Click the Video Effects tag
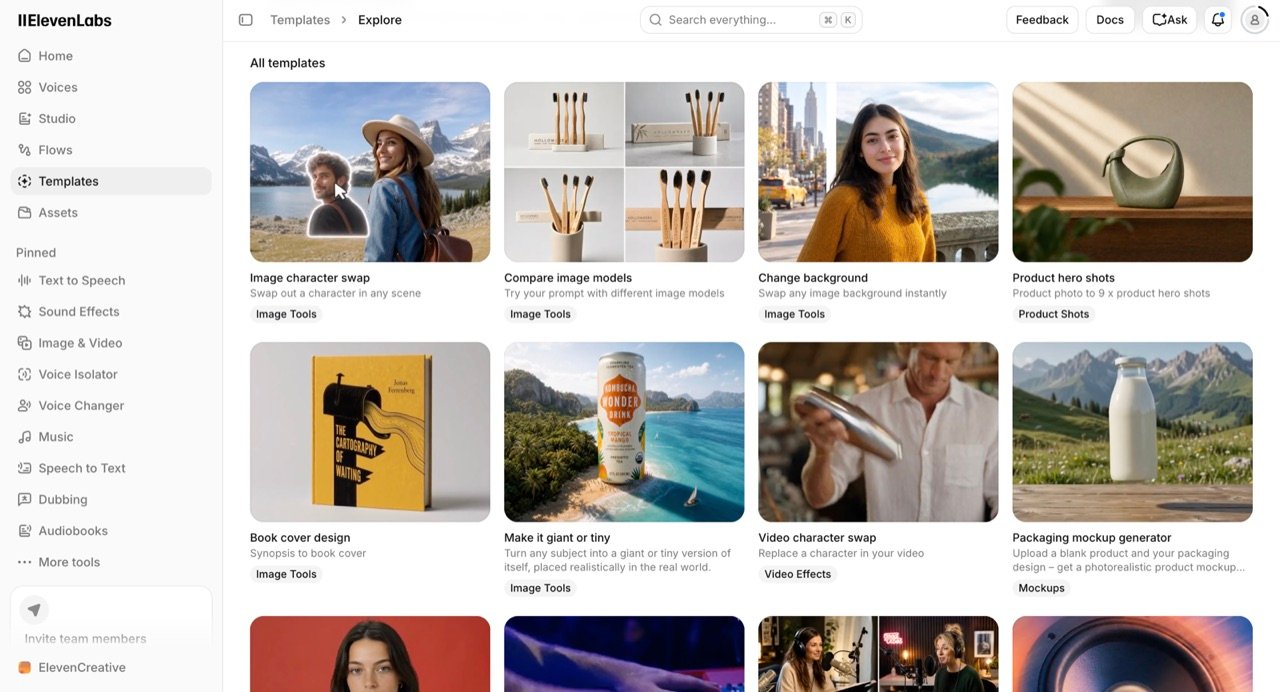Image resolution: width=1280 pixels, height=692 pixels. coord(797,574)
